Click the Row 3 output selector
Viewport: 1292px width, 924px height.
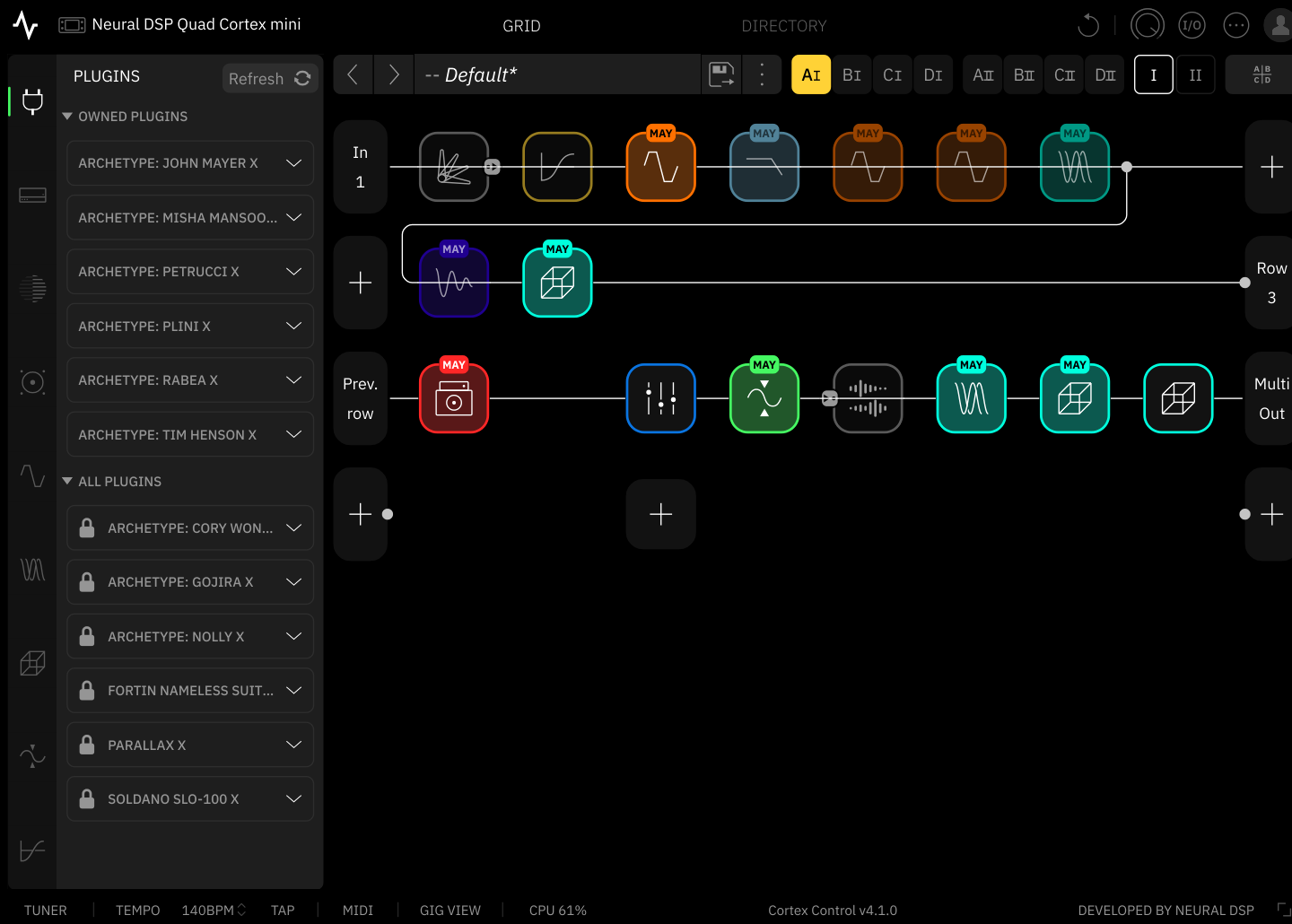[1270, 283]
